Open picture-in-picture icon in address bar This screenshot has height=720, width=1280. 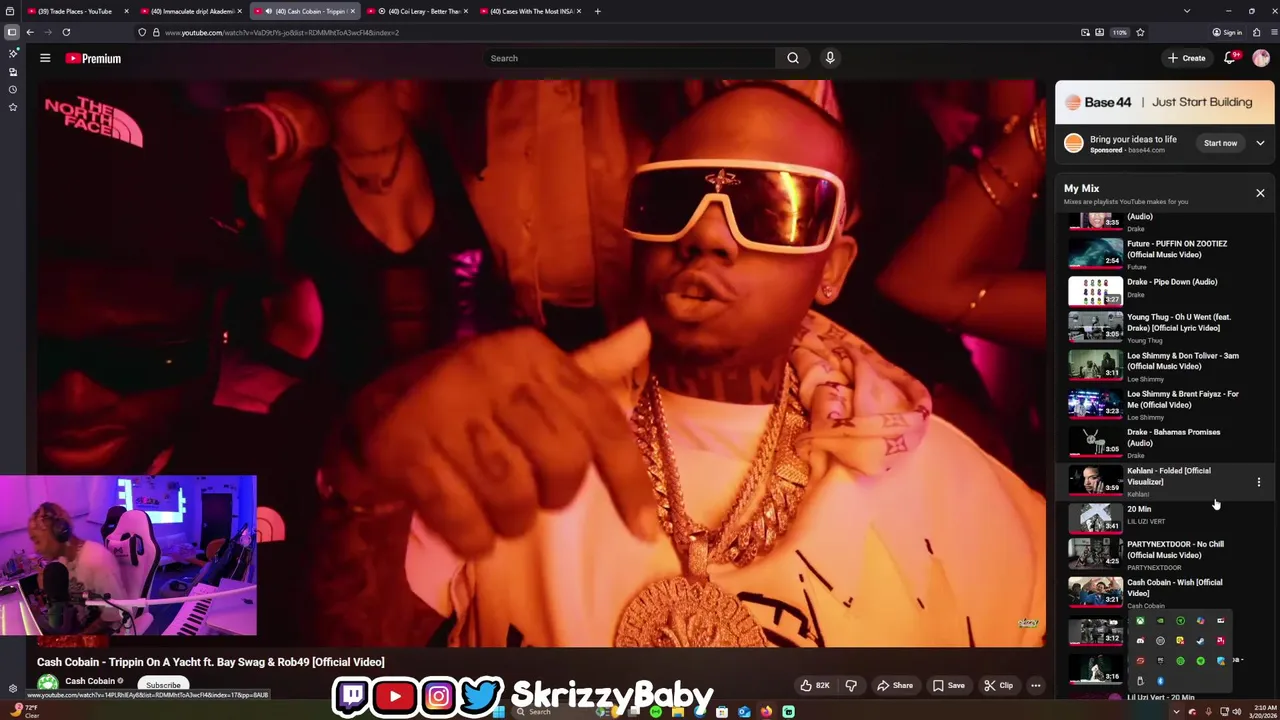(x=1100, y=32)
